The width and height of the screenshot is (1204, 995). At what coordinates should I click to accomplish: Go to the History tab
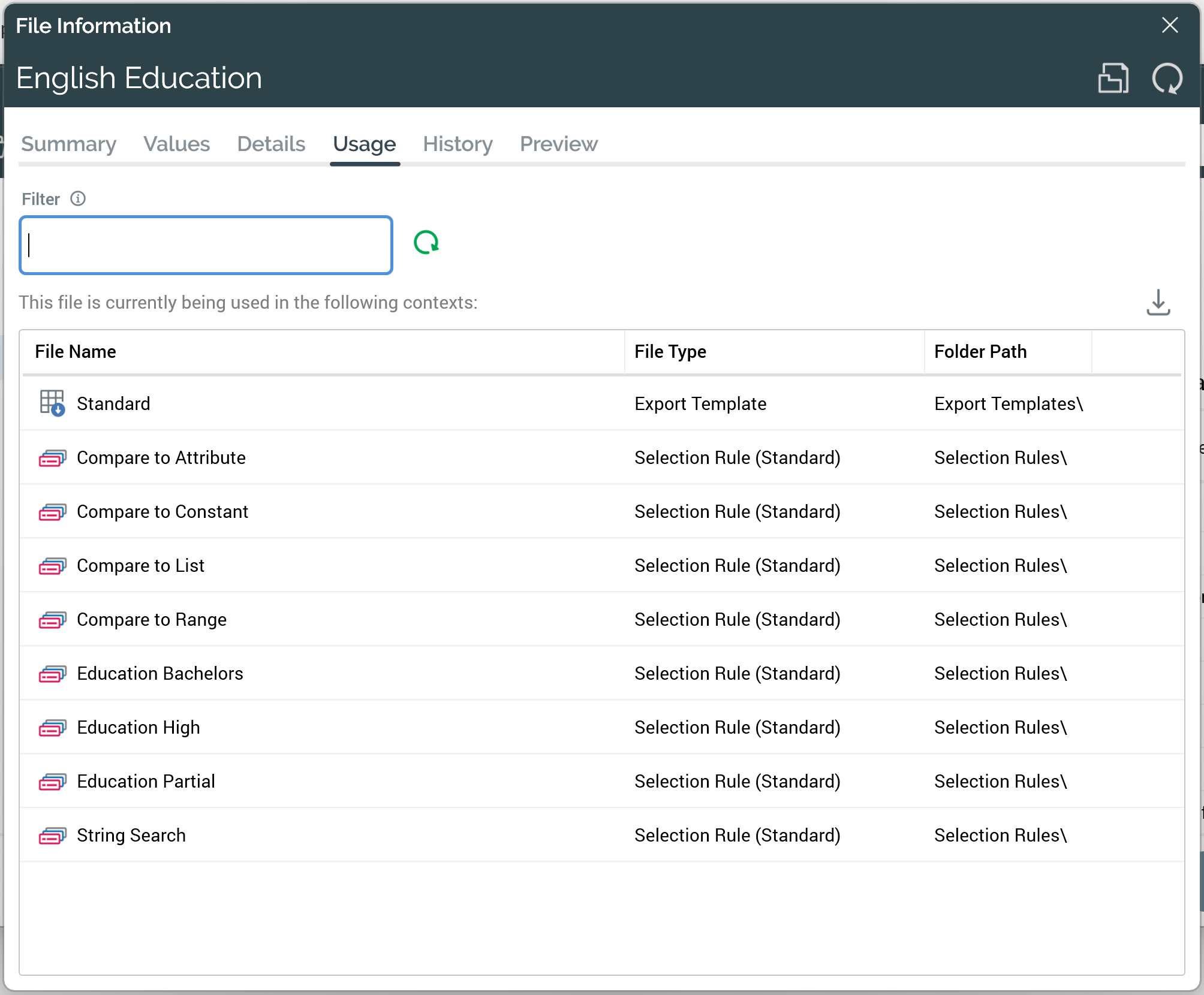(457, 144)
